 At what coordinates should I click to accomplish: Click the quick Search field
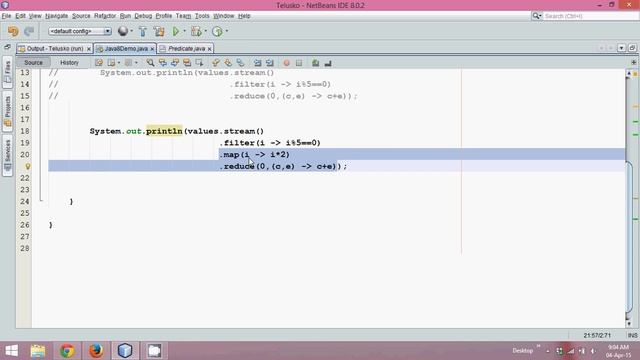(x=590, y=16)
